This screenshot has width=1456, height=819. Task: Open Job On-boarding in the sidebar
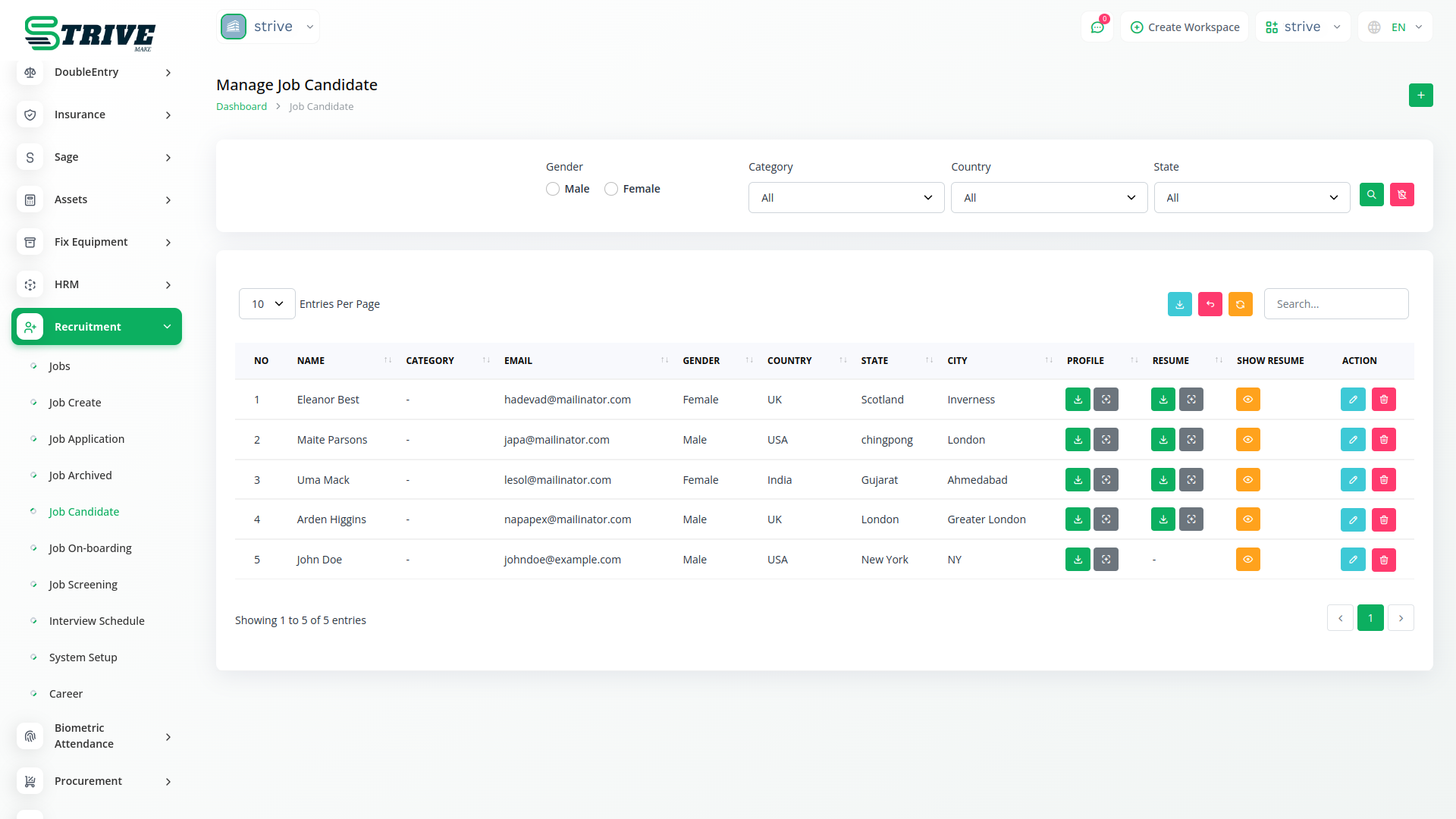click(x=90, y=548)
